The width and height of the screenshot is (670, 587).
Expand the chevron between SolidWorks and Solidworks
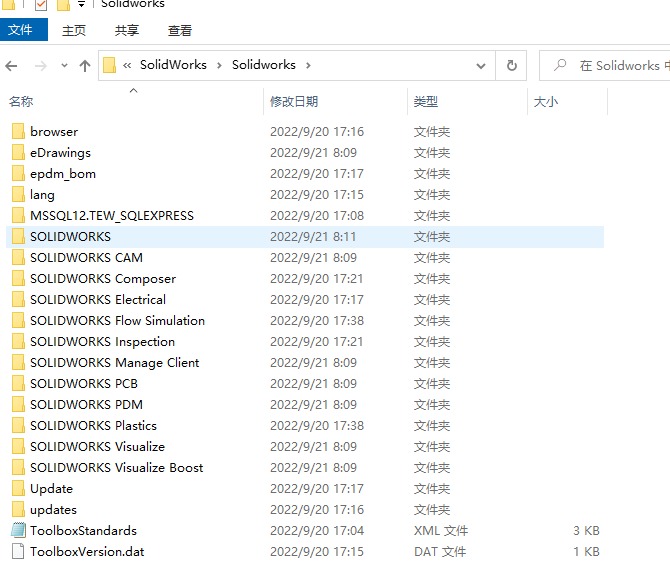pyautogui.click(x=219, y=65)
